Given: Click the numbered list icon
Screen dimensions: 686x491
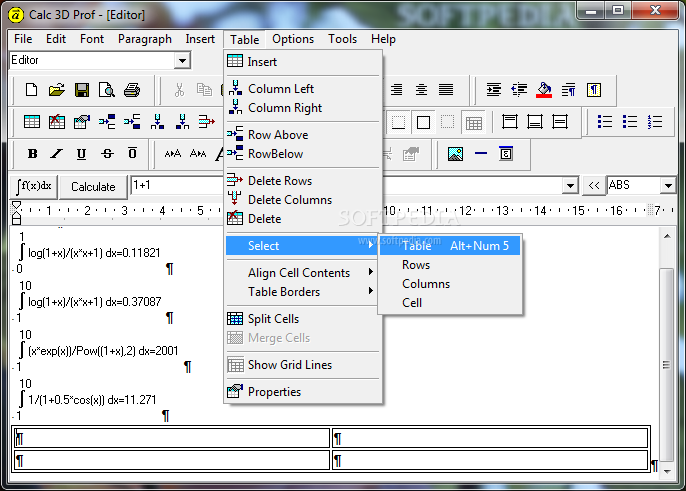Looking at the screenshot, I should point(655,122).
